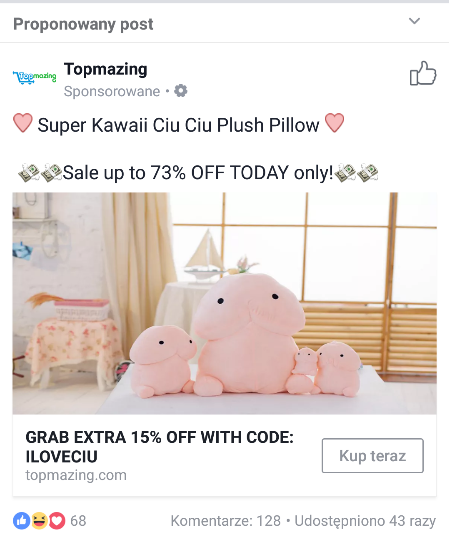Click the ILOVECIU promo code text

coord(62,456)
